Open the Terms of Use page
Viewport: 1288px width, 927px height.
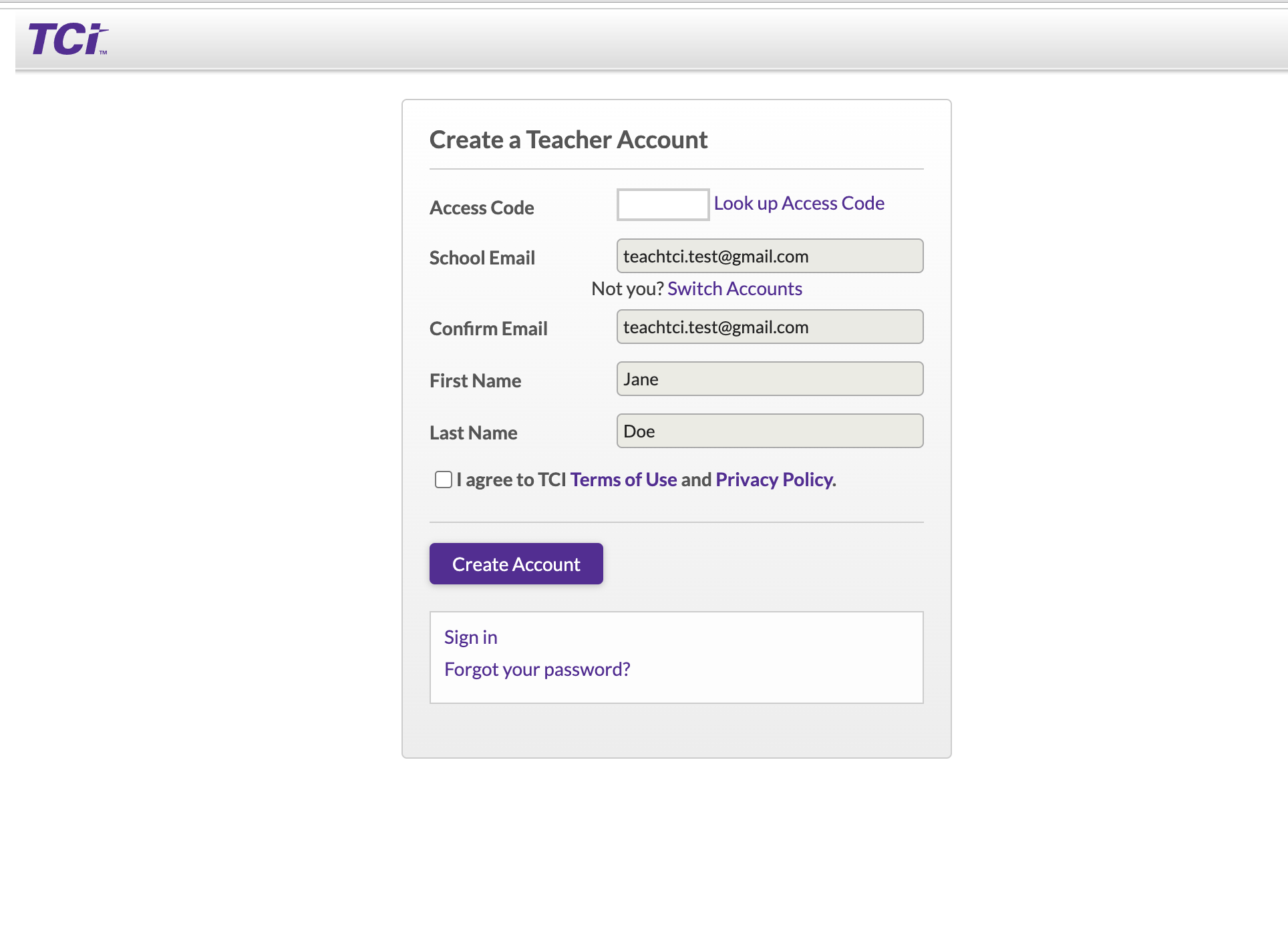tap(623, 480)
